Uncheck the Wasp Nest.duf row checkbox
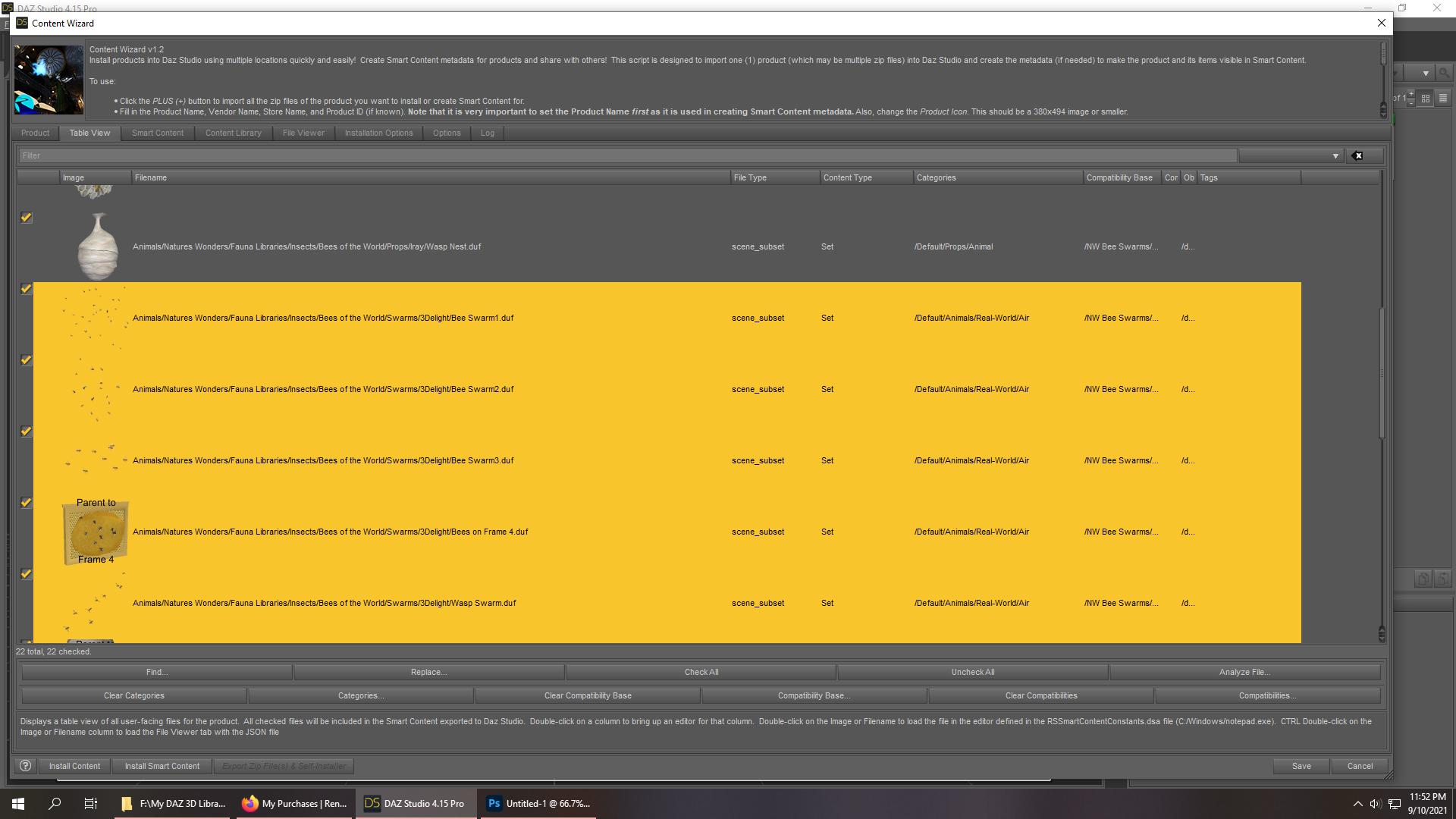Viewport: 1456px width, 819px height. coord(27,218)
